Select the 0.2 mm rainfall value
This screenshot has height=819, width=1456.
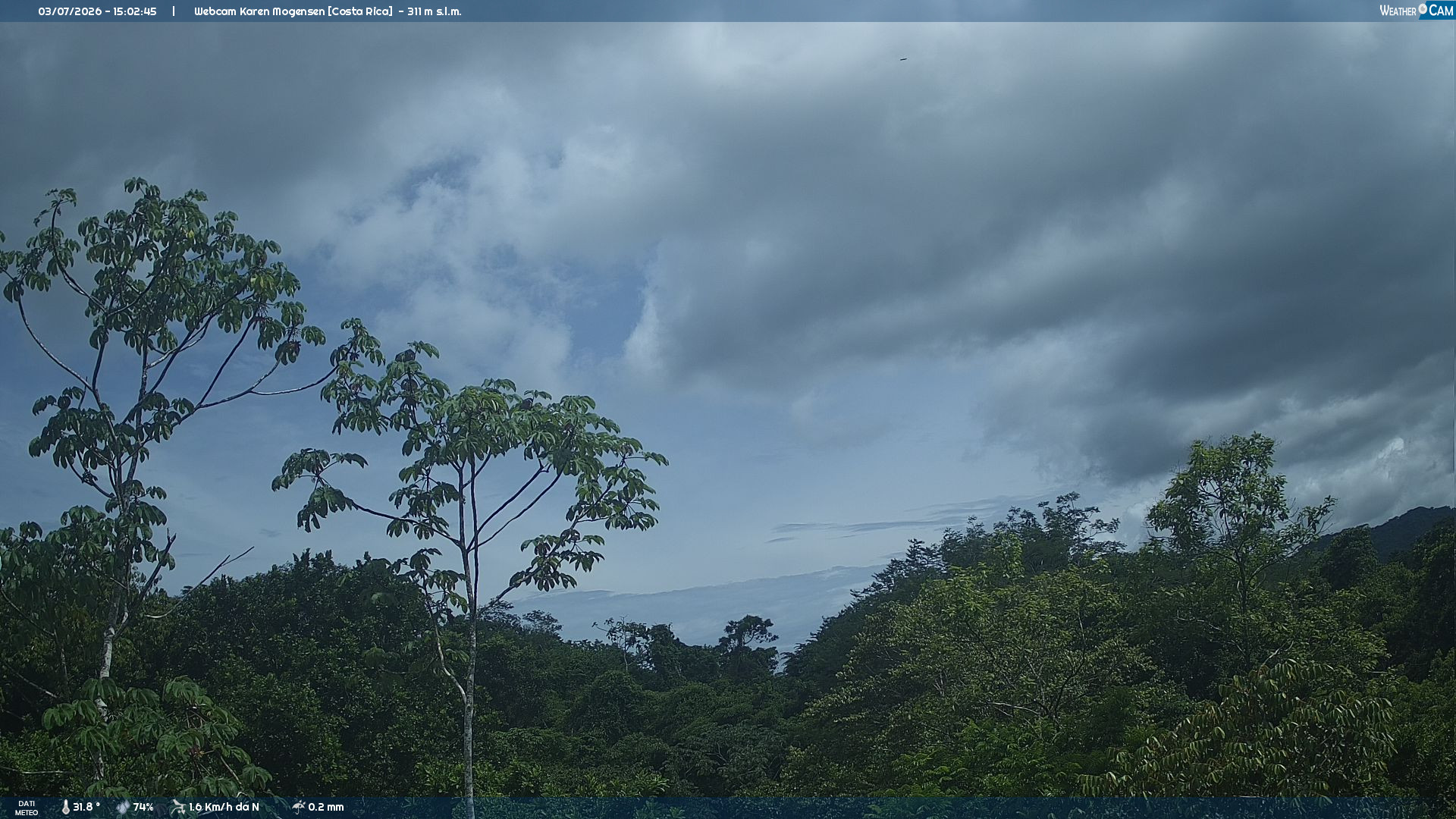click(x=326, y=807)
